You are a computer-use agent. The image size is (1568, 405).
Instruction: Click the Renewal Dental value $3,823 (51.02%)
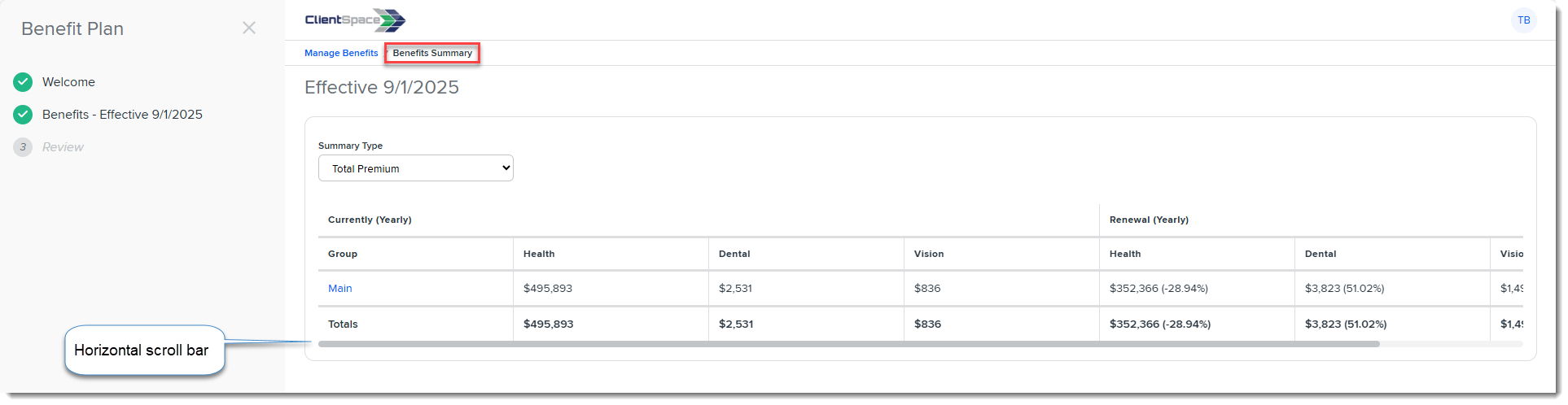pos(1344,289)
